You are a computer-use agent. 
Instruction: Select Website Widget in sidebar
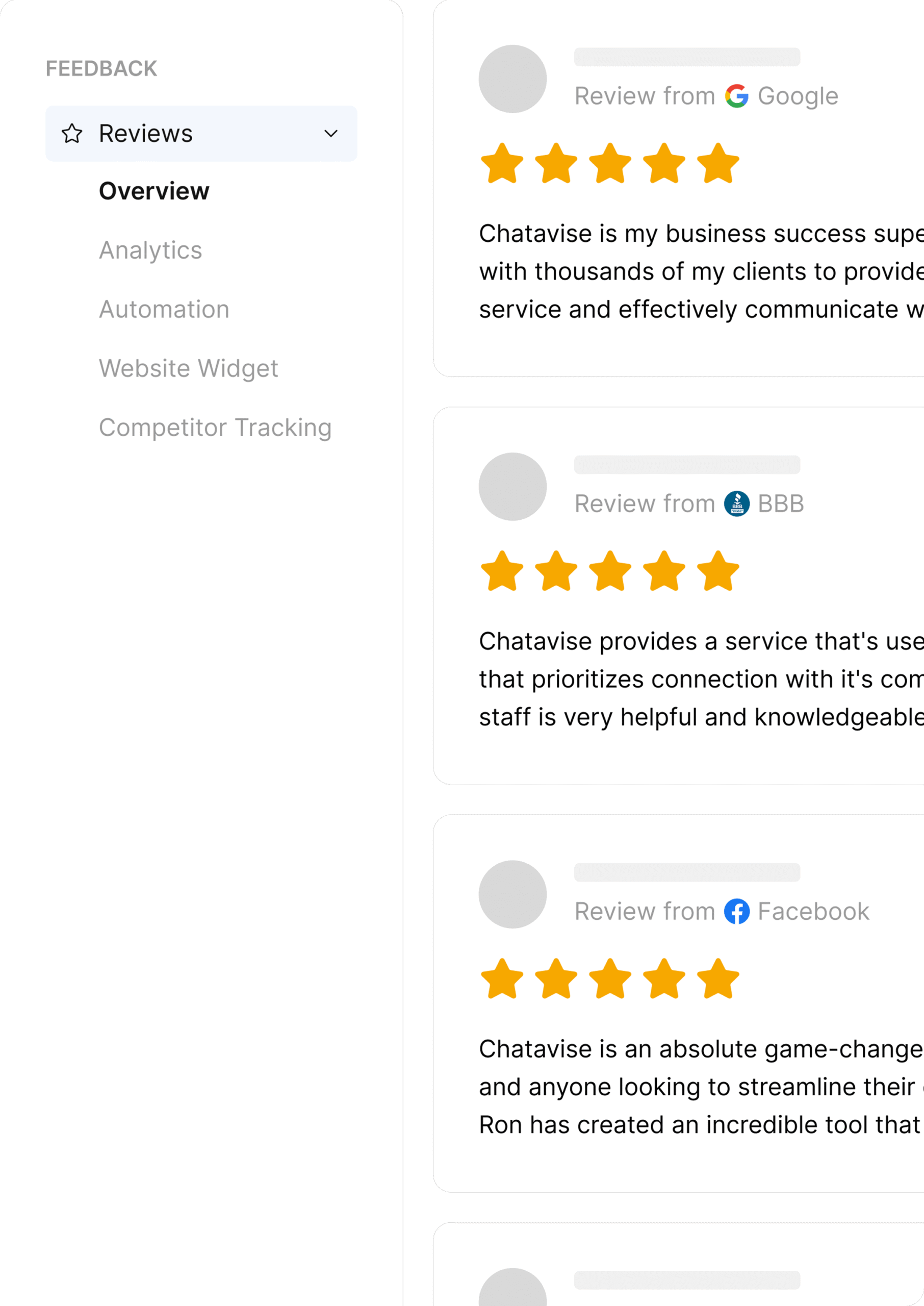tap(188, 369)
